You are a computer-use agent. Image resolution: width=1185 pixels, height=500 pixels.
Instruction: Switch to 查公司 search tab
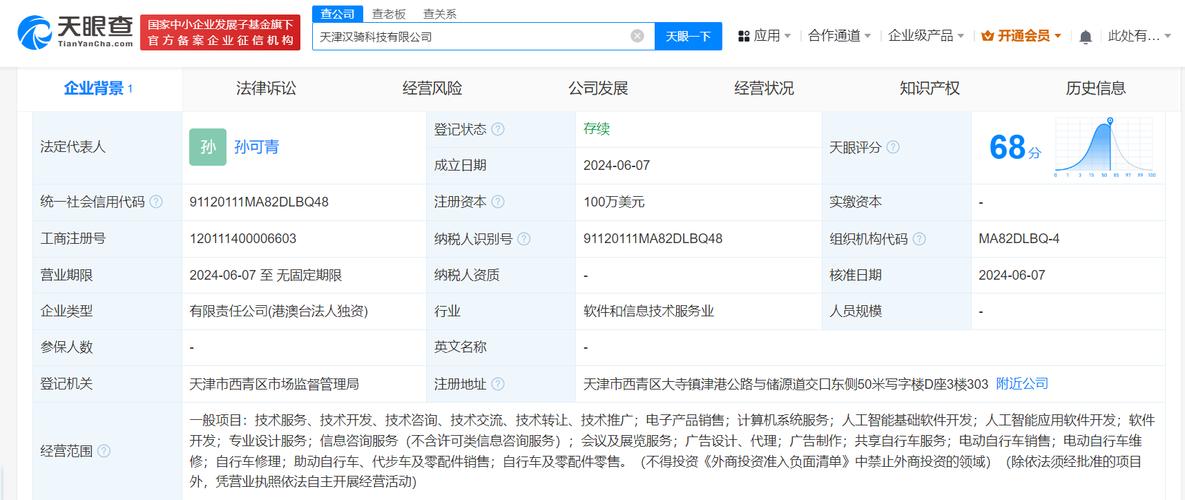(x=337, y=14)
